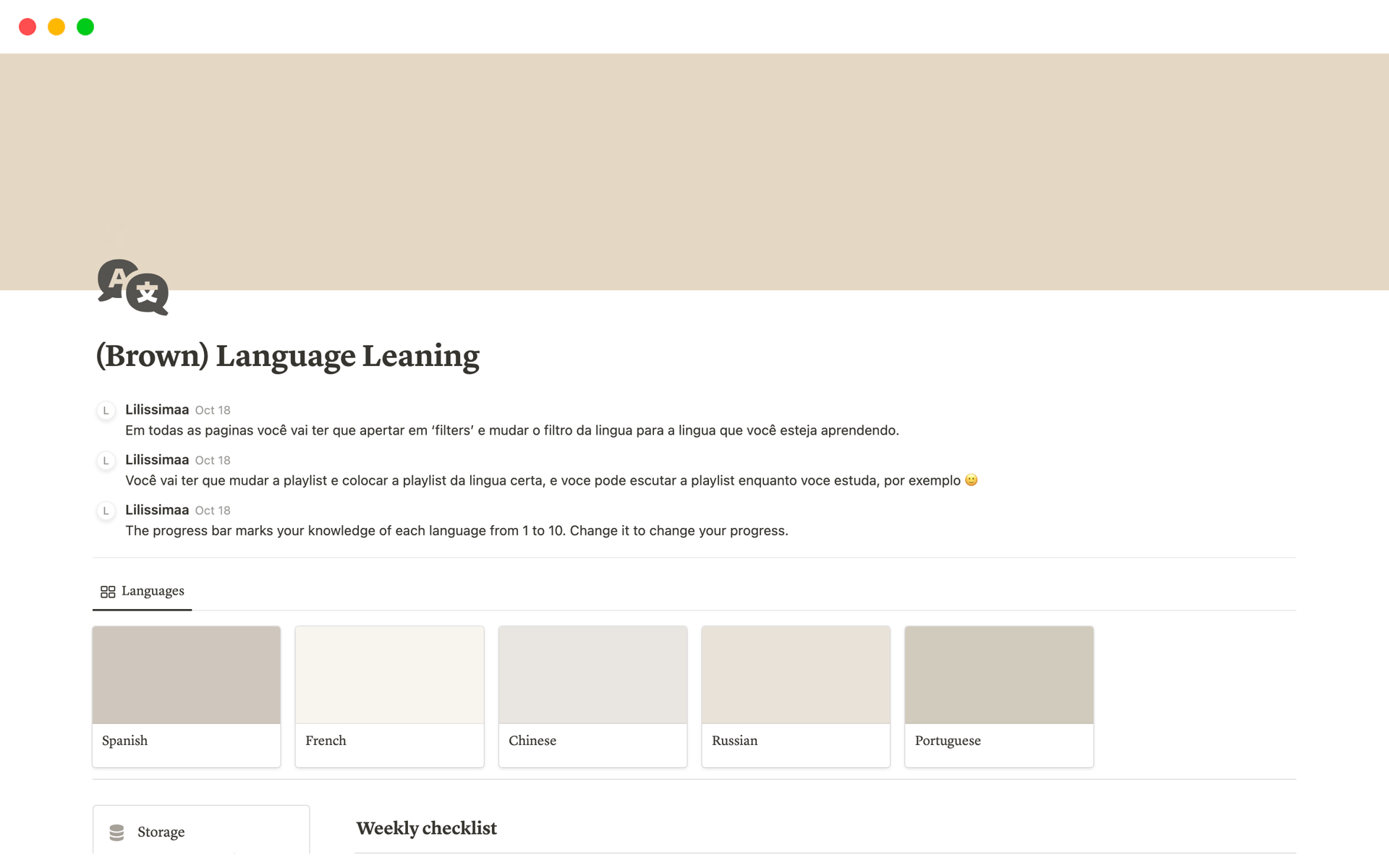Click the smiley emoji in comment
This screenshot has width=1389, height=868.
coord(972,480)
